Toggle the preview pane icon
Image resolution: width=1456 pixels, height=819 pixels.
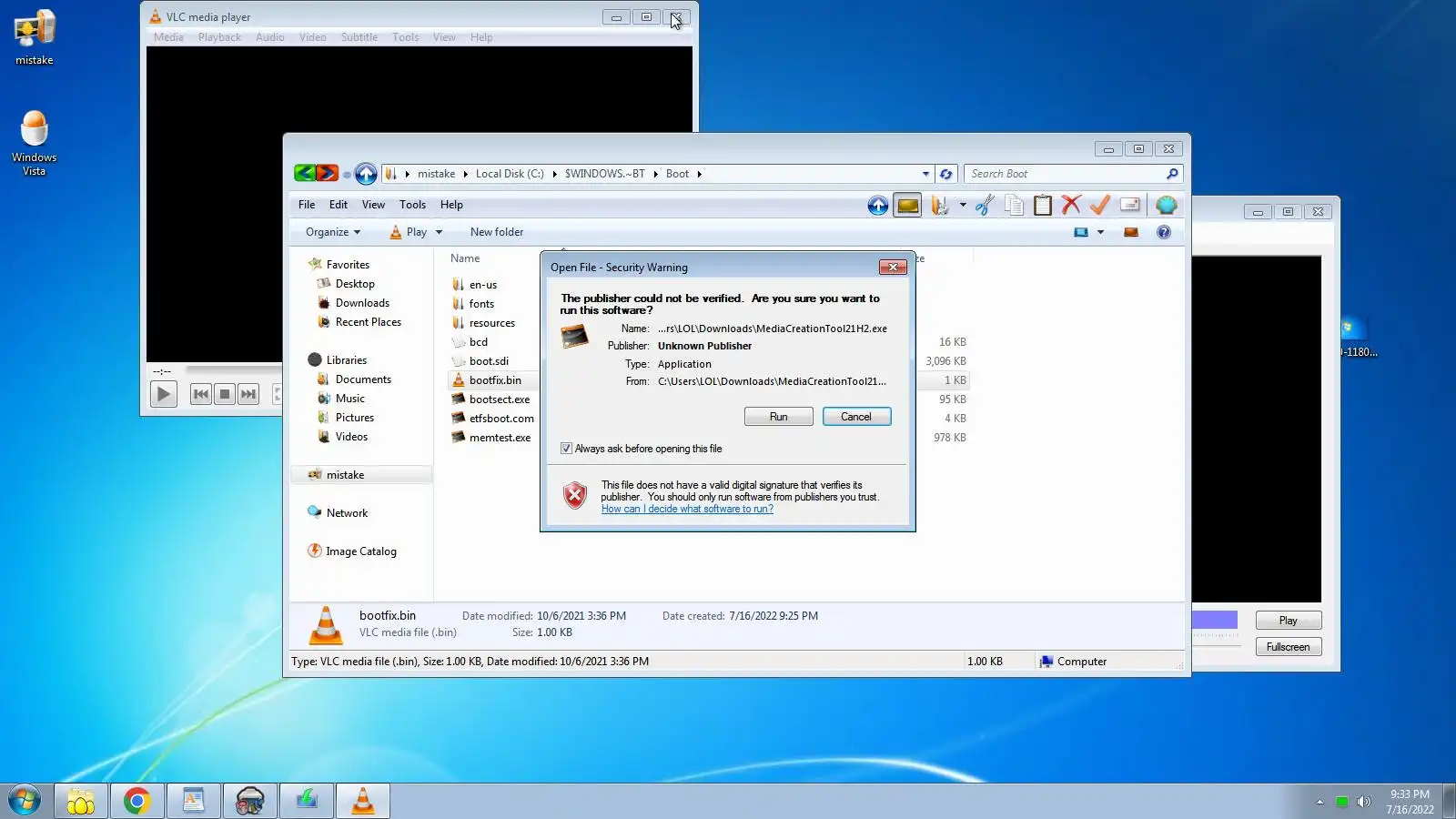(x=1131, y=232)
